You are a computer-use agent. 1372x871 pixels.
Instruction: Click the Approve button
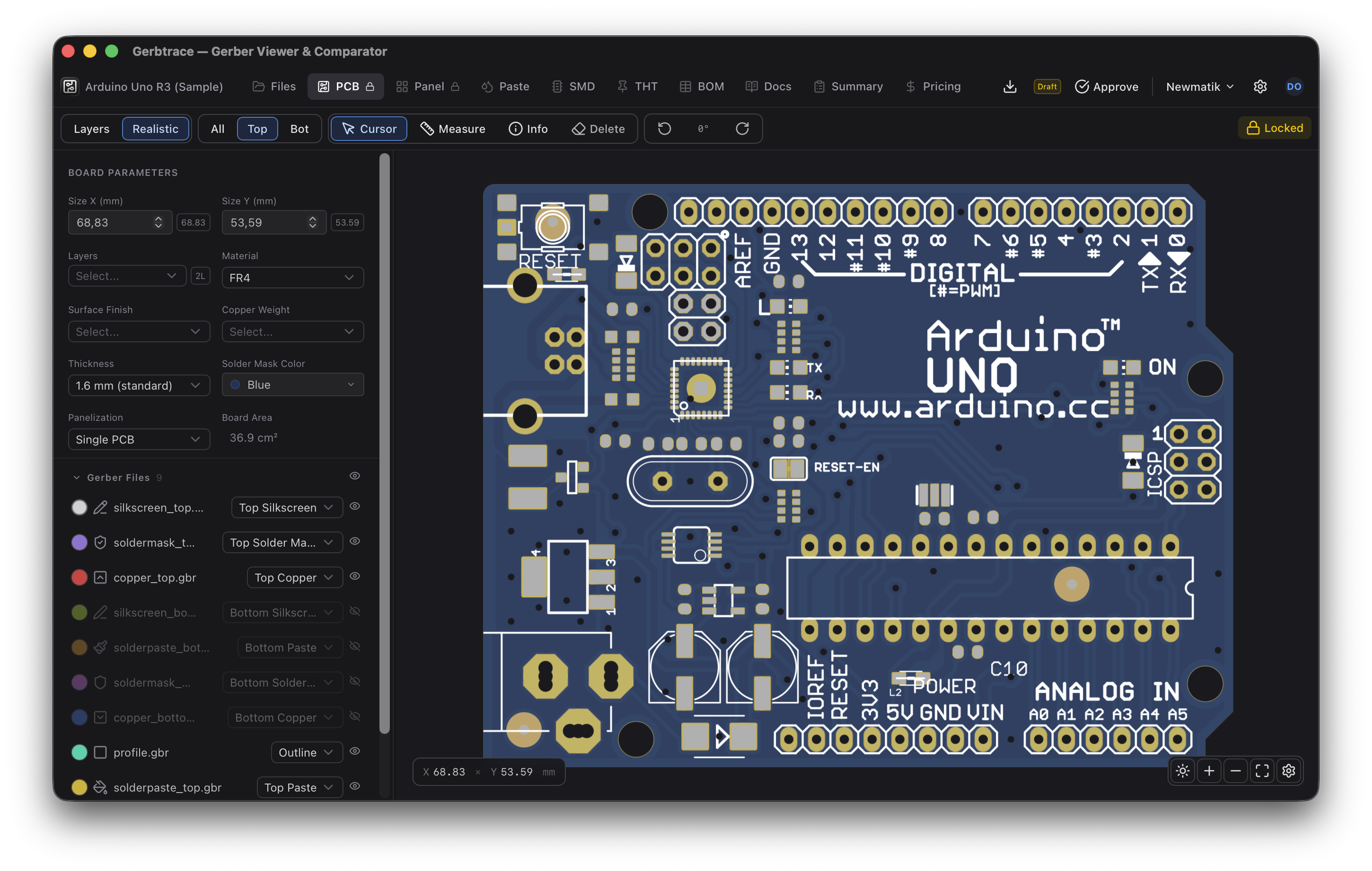[1106, 87]
